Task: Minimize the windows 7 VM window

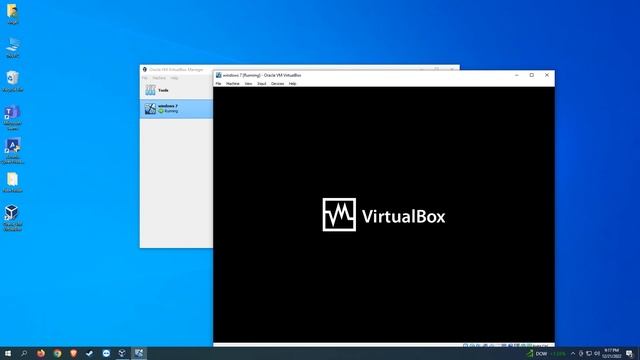Action: click(517, 75)
